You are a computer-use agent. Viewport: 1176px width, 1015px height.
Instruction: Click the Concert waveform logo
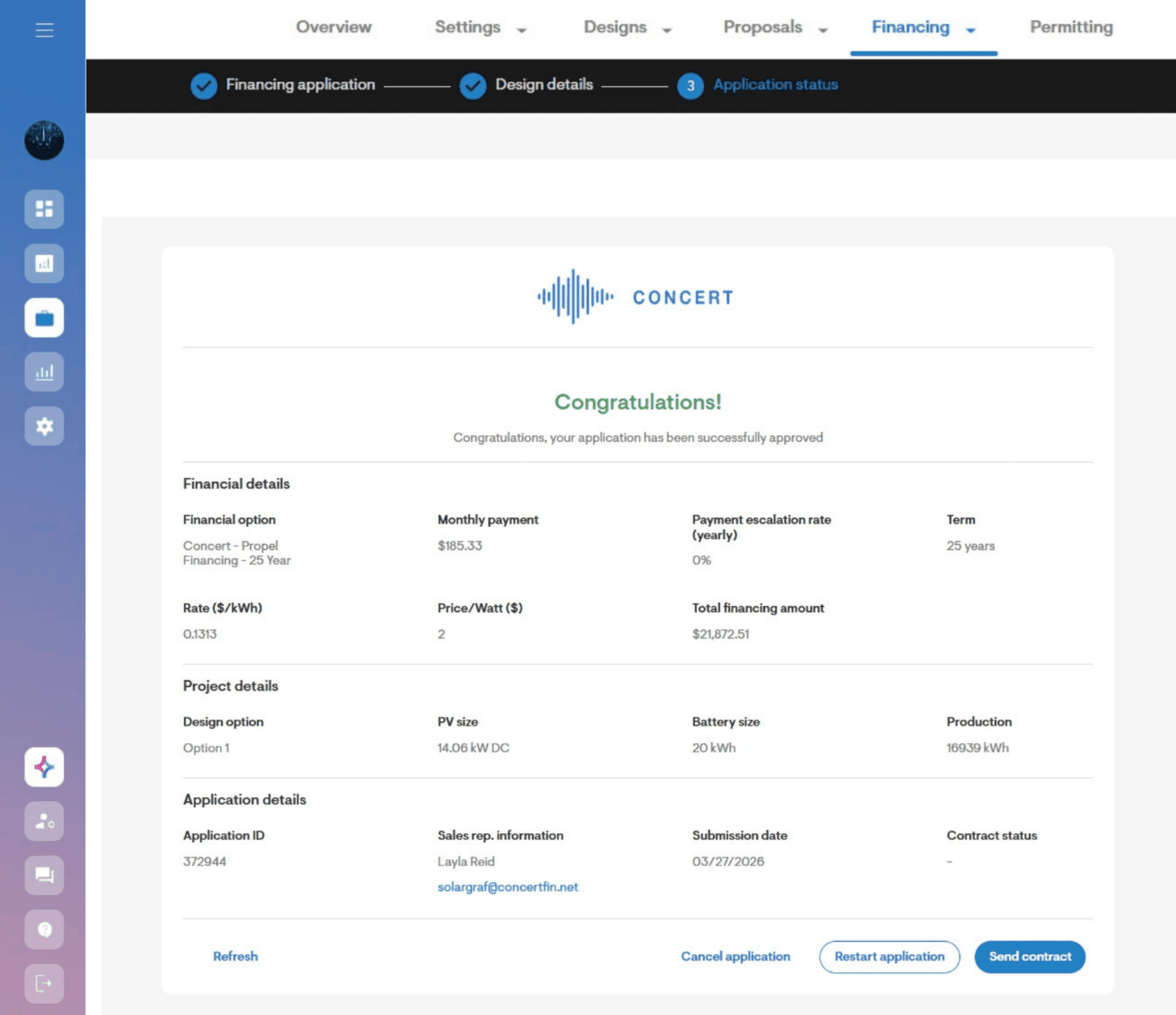pos(635,297)
